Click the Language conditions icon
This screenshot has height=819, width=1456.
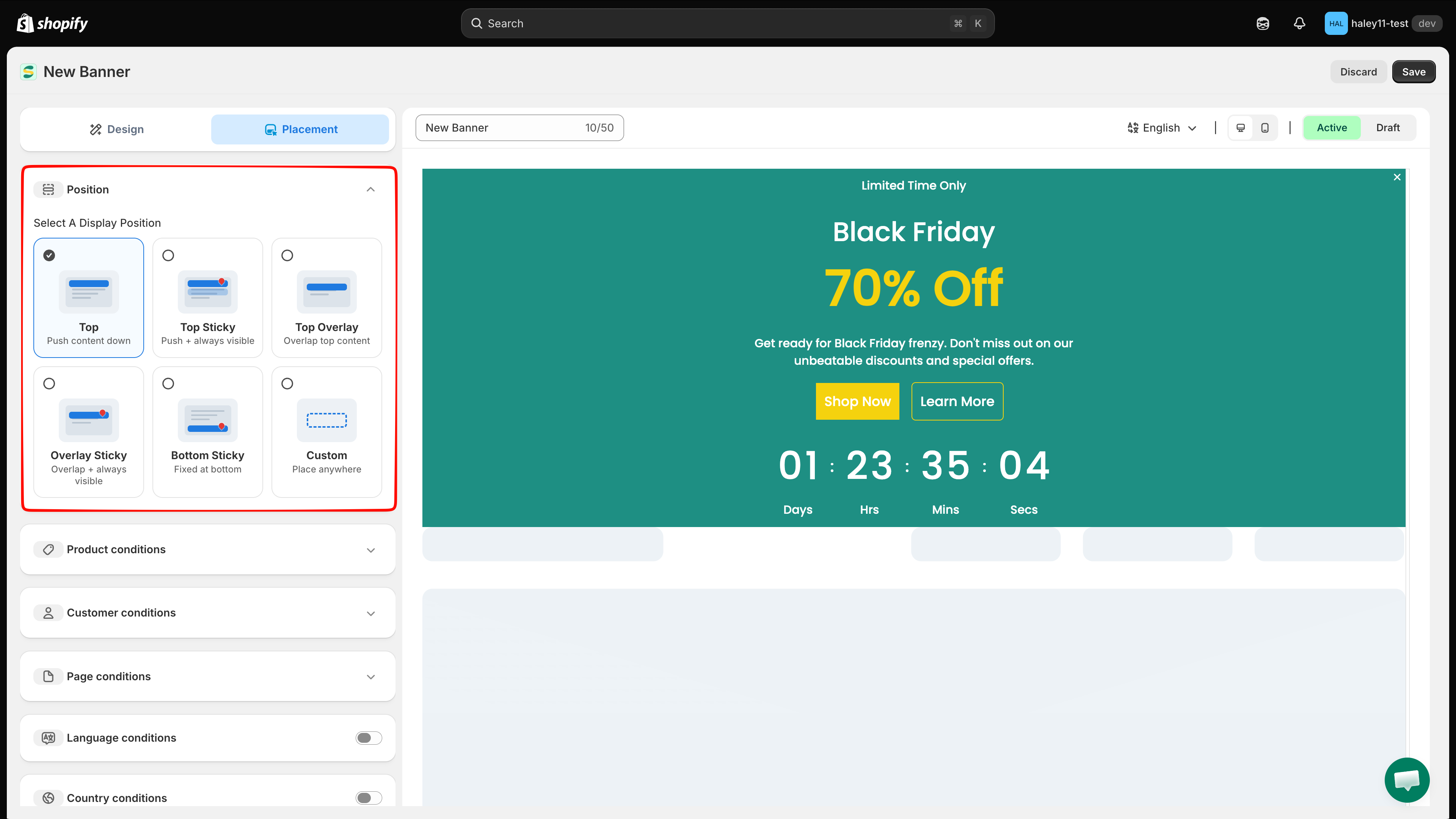point(49,737)
